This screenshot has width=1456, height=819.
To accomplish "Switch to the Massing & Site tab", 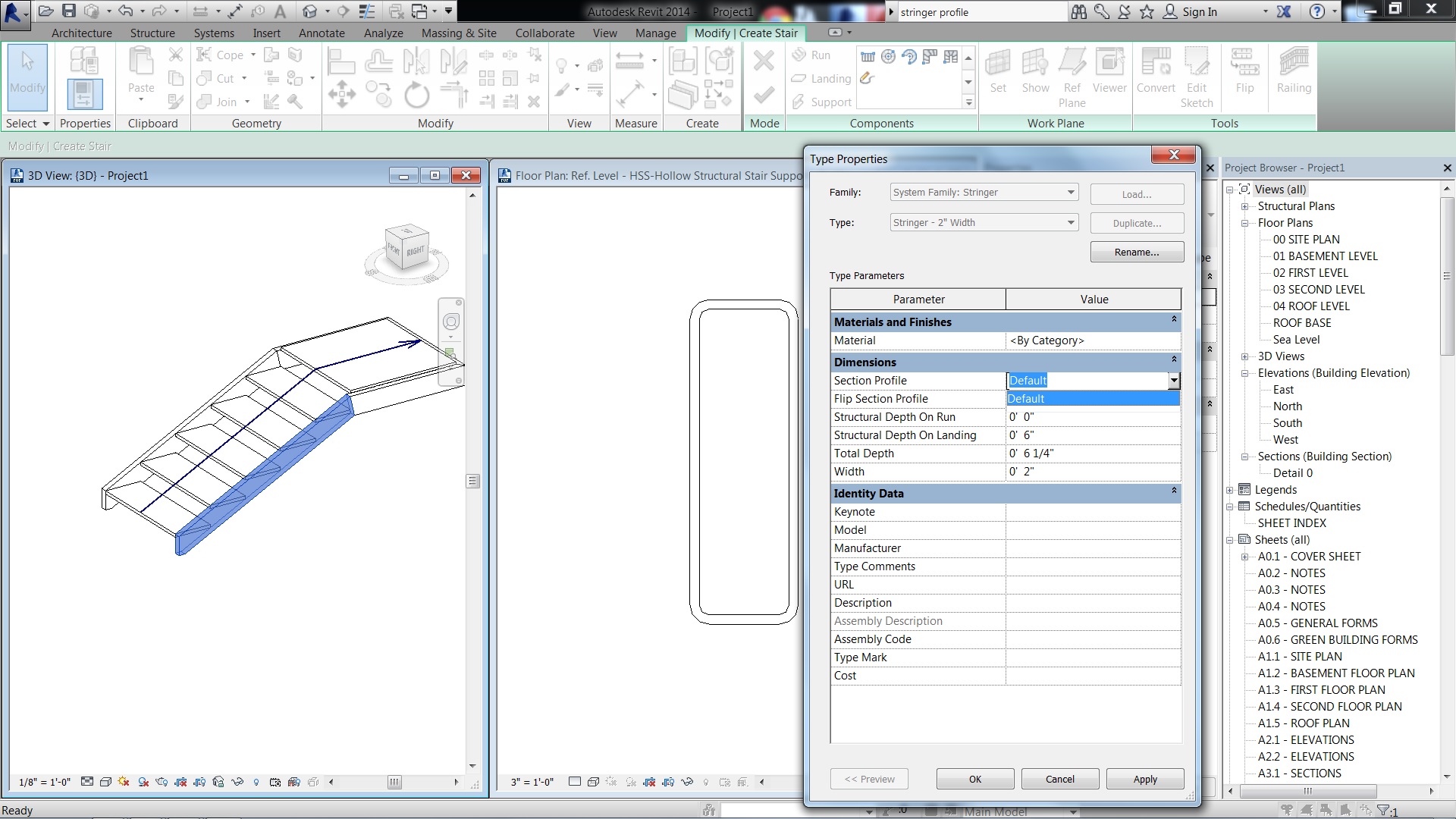I will pos(458,33).
